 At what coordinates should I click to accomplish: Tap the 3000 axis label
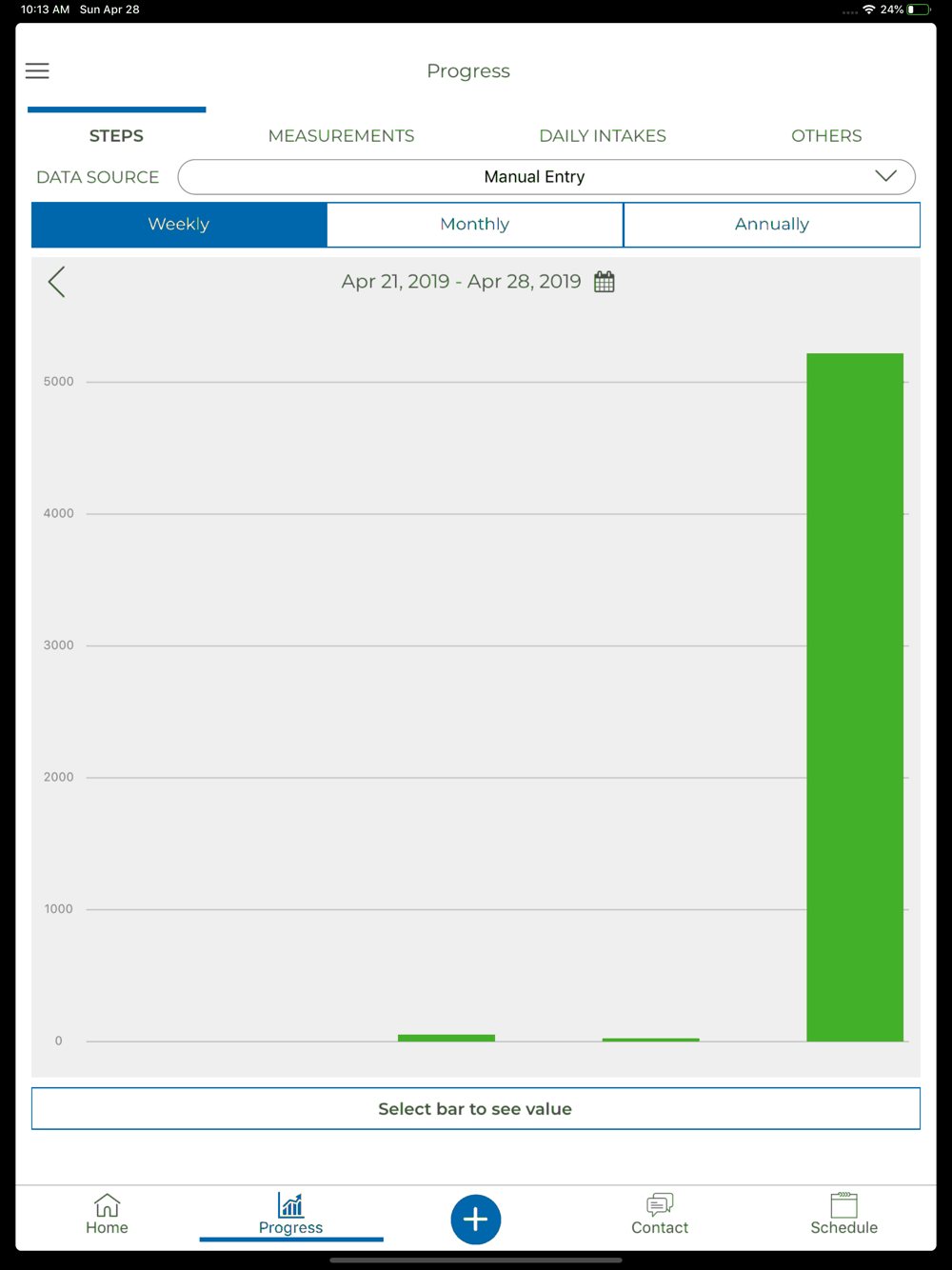click(58, 645)
